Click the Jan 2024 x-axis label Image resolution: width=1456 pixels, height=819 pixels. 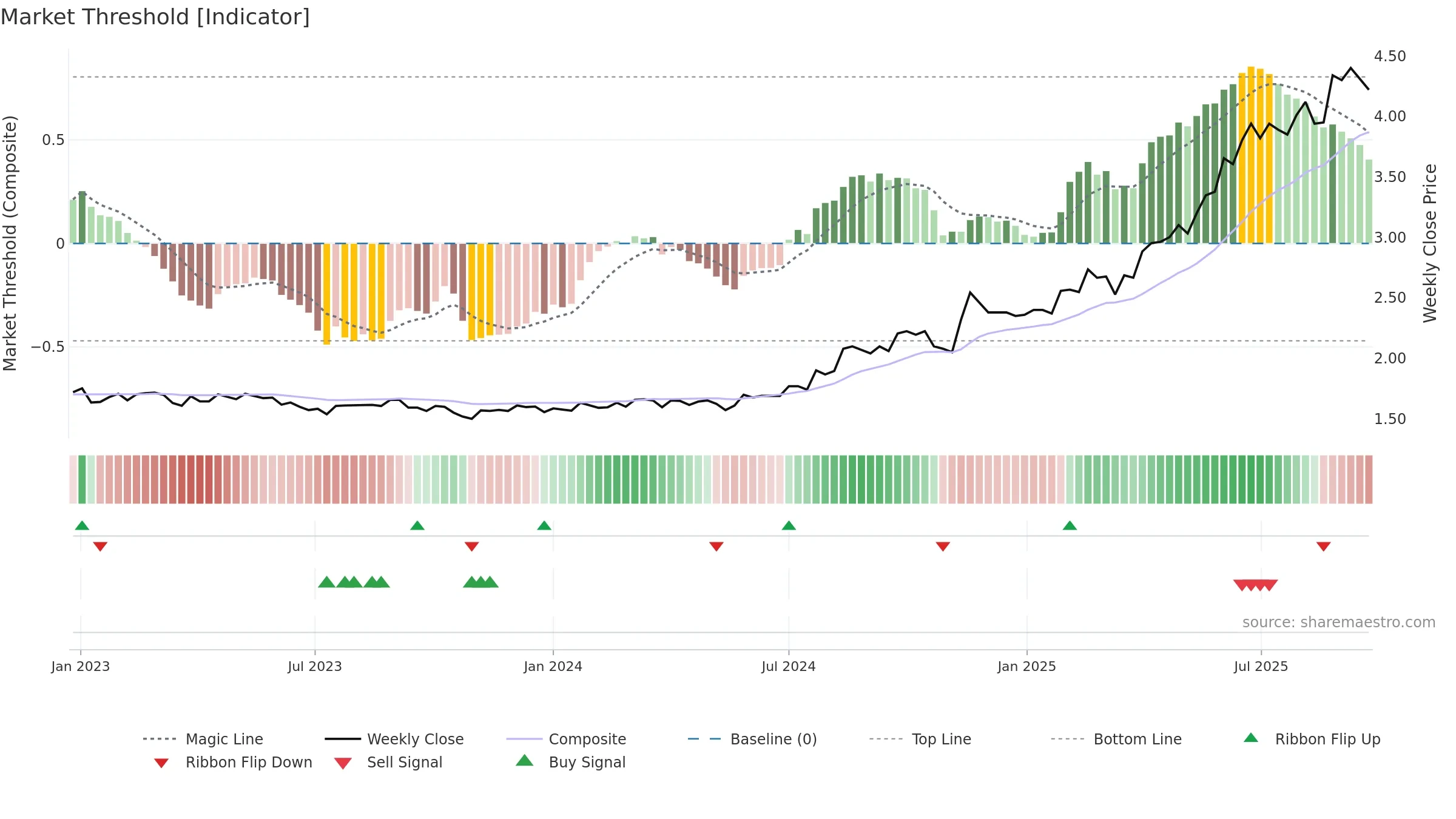coord(553,667)
